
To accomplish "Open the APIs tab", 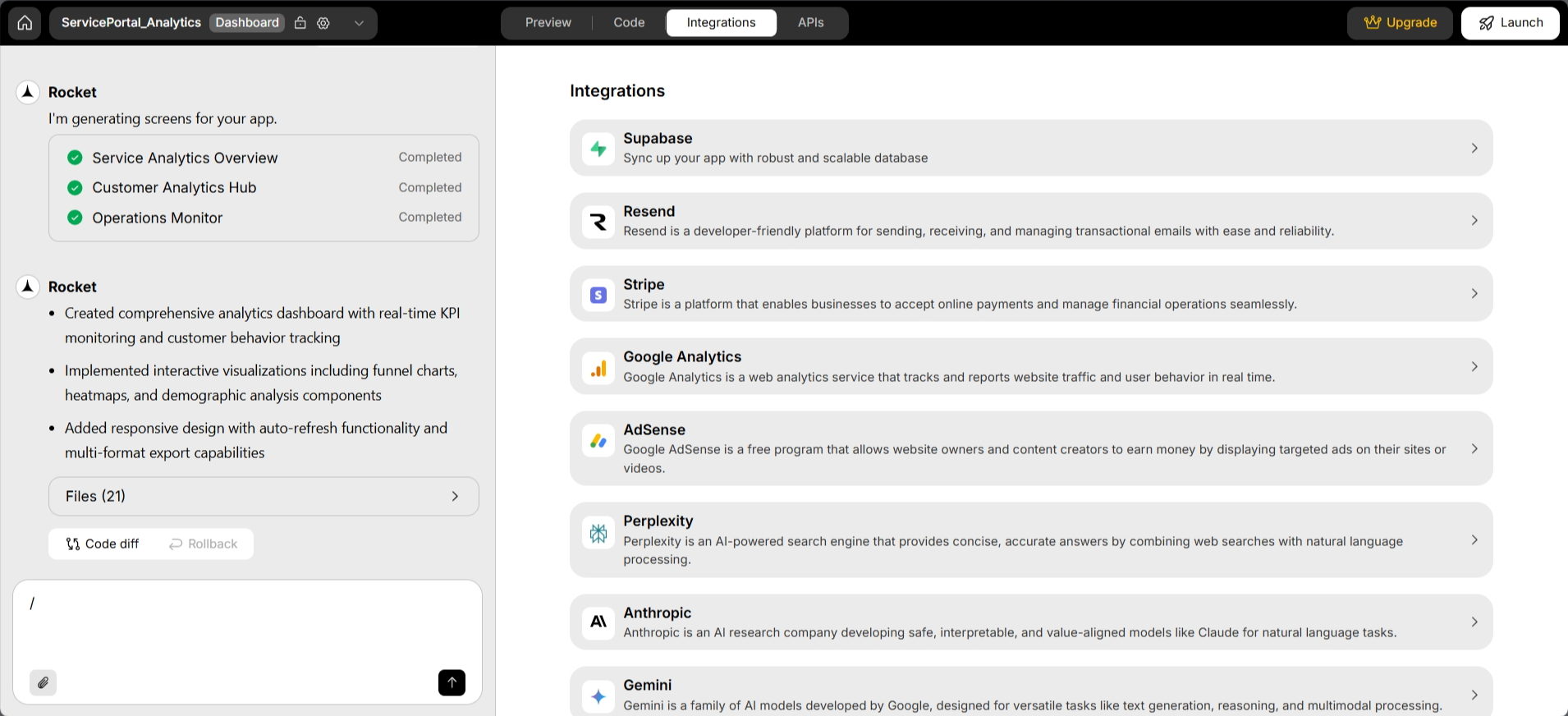I will [x=810, y=23].
